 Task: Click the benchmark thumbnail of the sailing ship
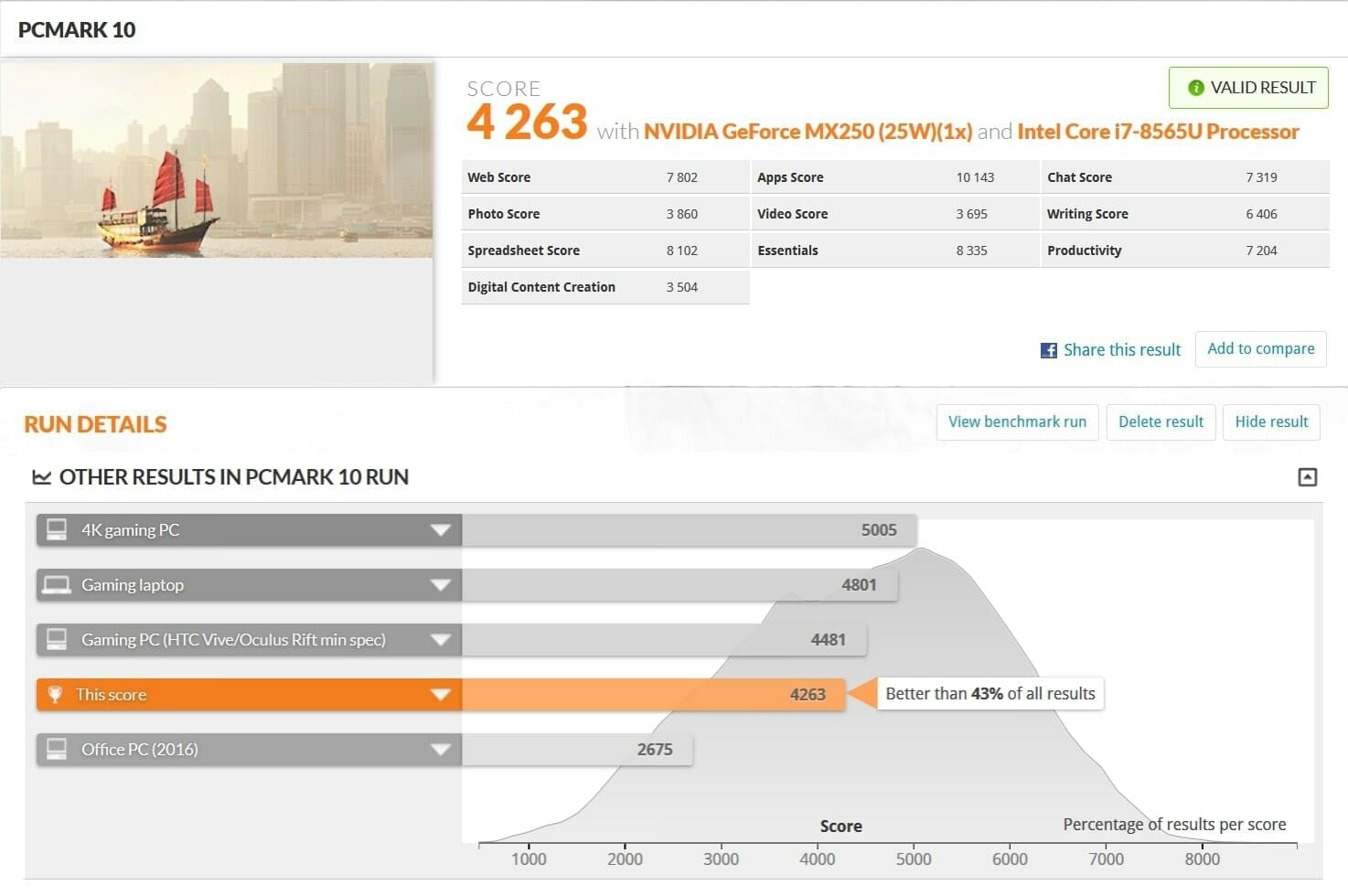click(x=217, y=160)
